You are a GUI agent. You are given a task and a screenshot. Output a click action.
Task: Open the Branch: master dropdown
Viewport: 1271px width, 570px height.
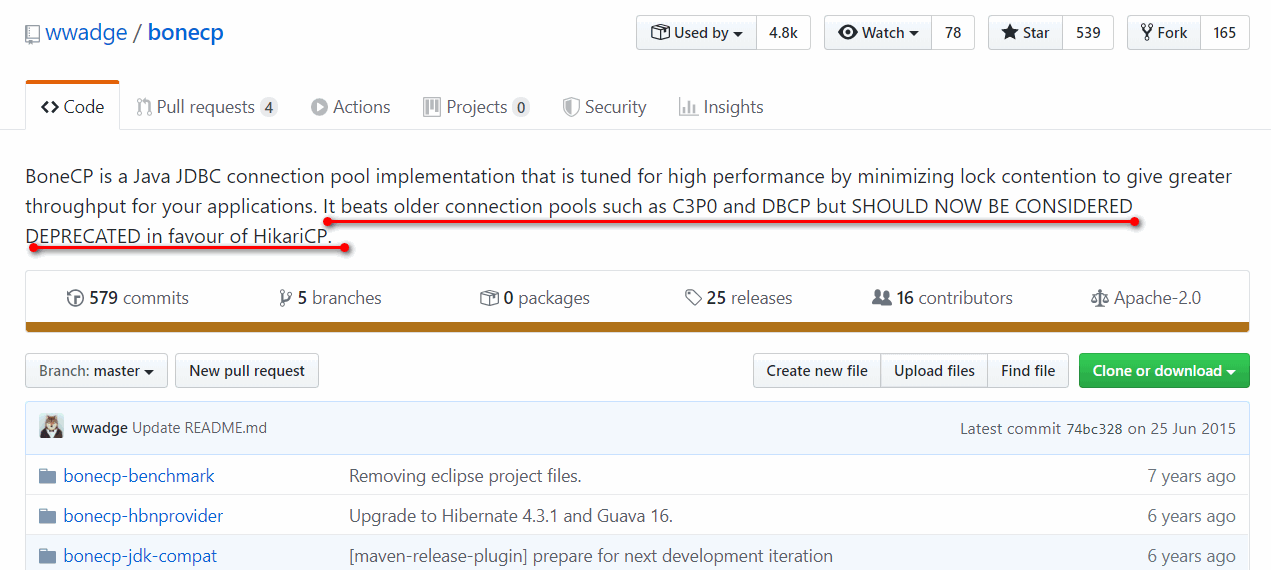[x=96, y=370]
